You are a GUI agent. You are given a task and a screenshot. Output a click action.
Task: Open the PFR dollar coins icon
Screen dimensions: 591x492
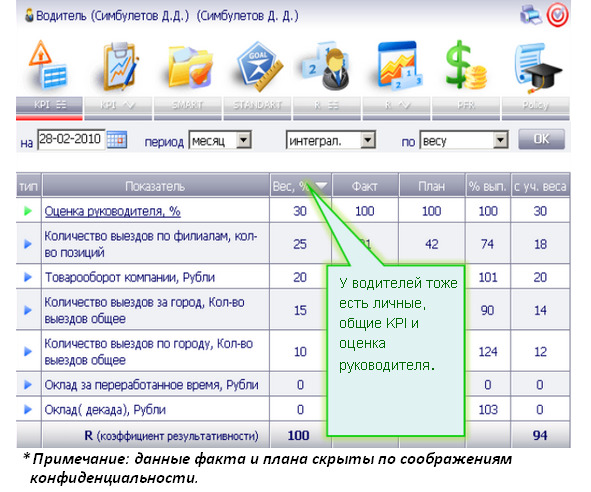[x=465, y=65]
